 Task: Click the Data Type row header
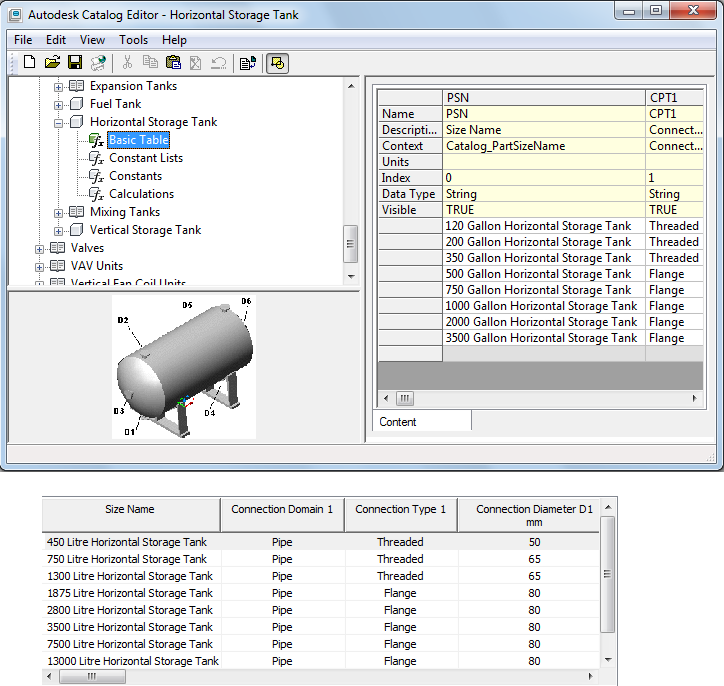pos(410,194)
